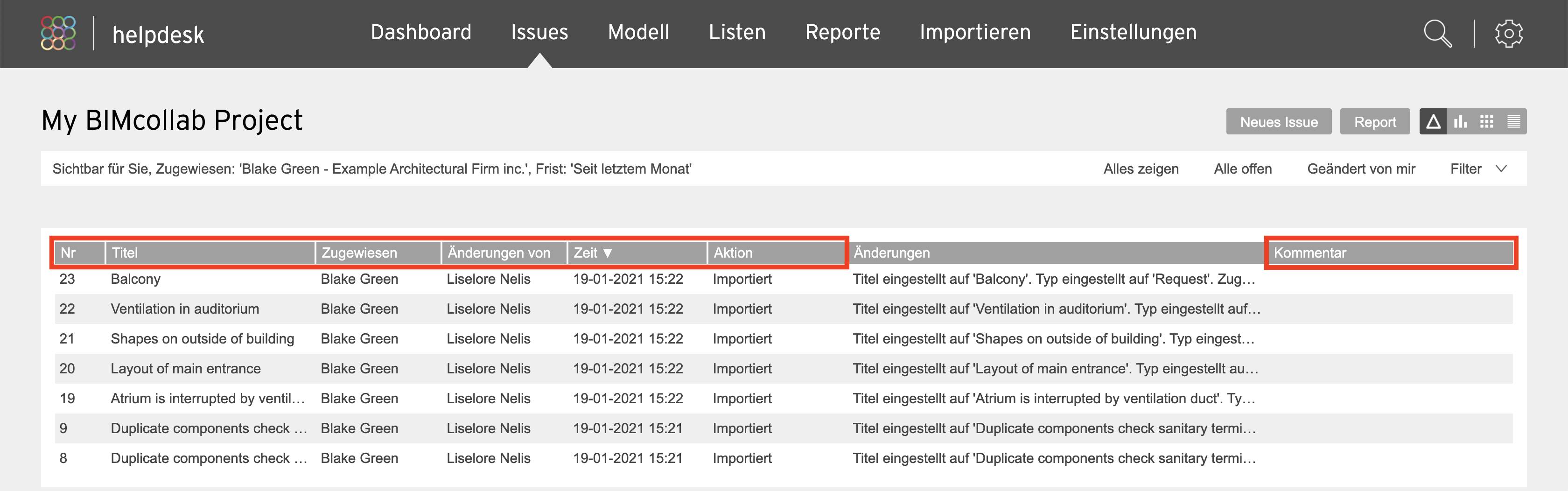Sort by the Nr column header
This screenshot has height=491, width=1568.
click(x=80, y=253)
